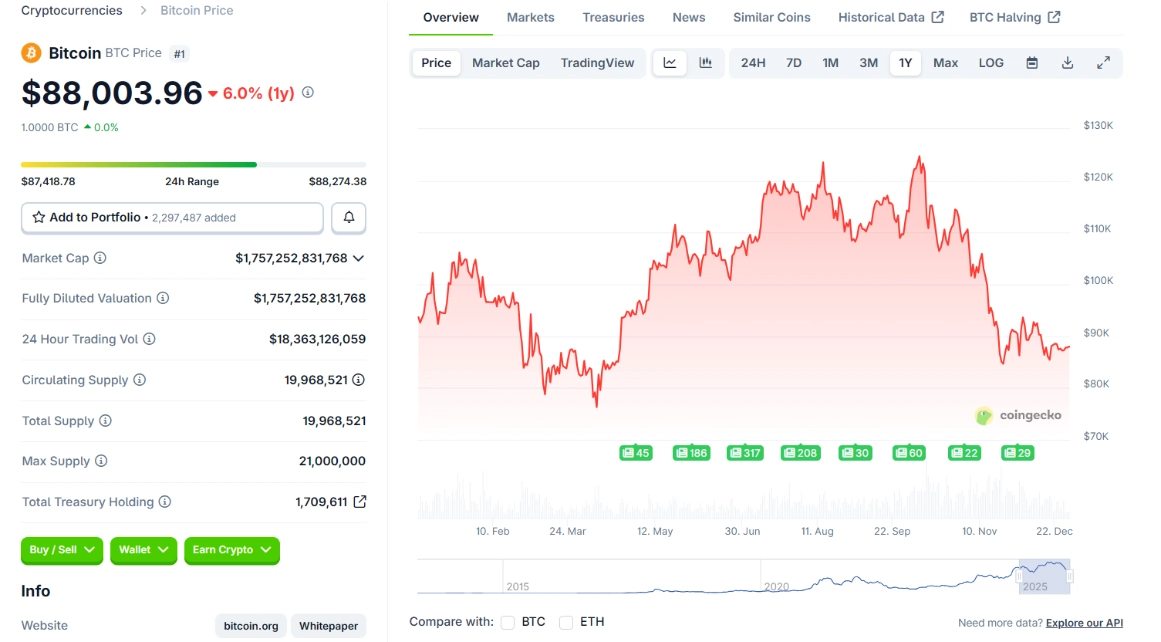
Task: Open the Earn Crypto dropdown
Action: pos(231,550)
